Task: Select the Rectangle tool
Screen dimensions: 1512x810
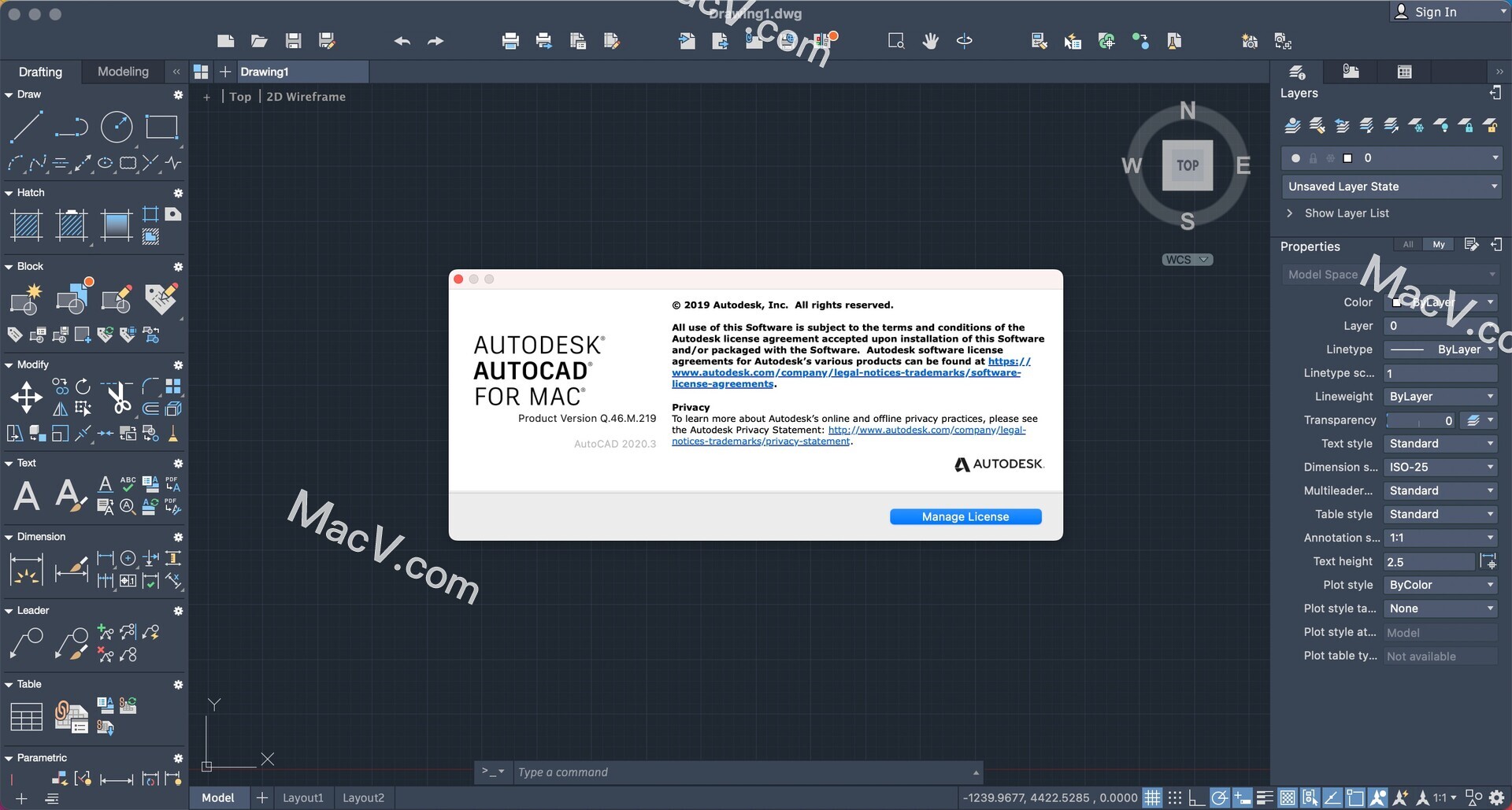Action: click(x=162, y=127)
